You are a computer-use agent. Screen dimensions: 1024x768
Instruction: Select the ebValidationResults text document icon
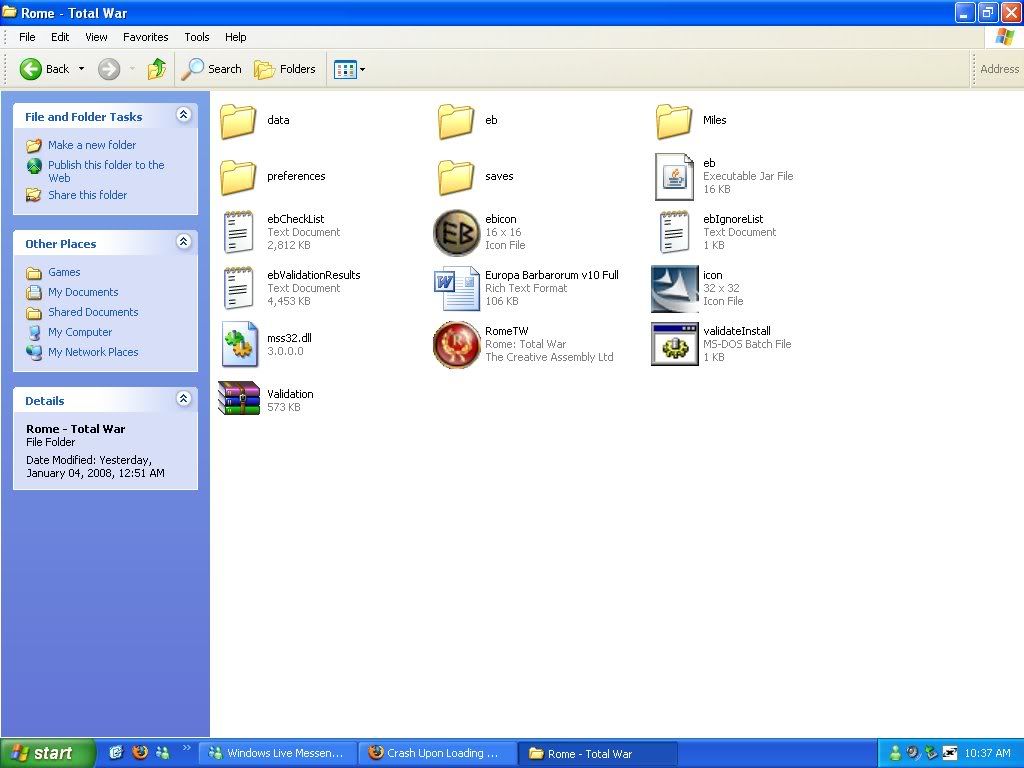238,289
